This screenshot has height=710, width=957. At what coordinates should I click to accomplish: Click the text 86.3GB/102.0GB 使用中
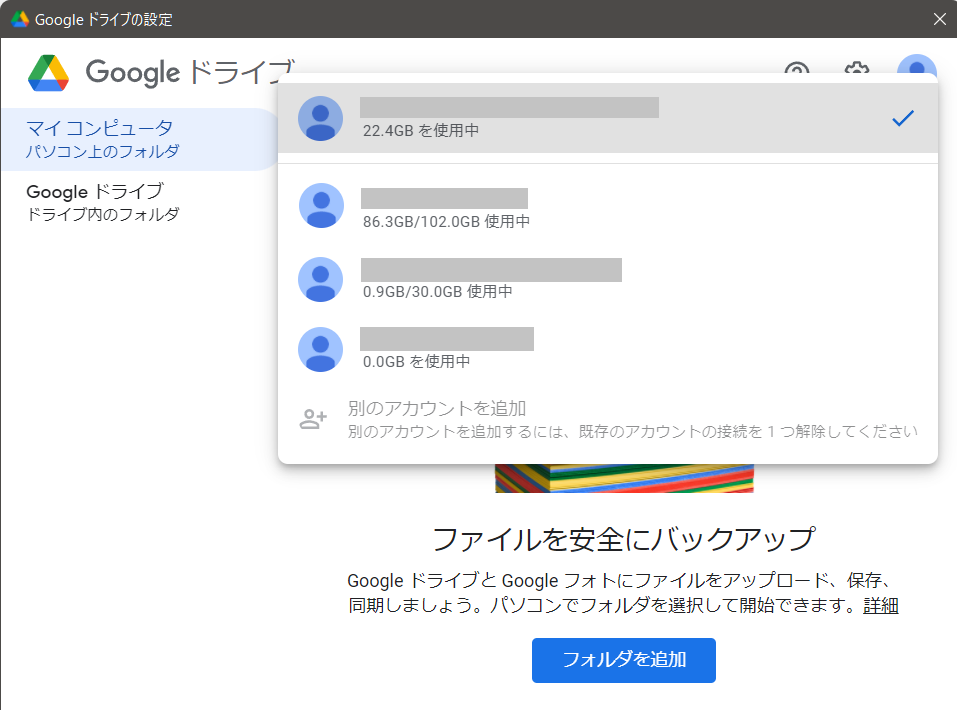click(446, 222)
